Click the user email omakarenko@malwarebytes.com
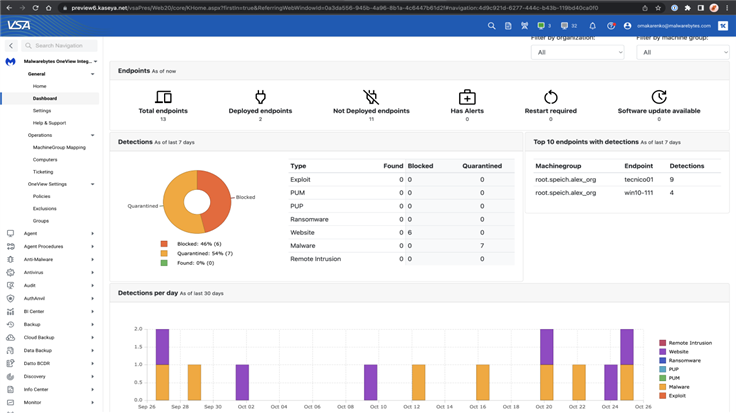The image size is (736, 413). pyautogui.click(x=674, y=26)
